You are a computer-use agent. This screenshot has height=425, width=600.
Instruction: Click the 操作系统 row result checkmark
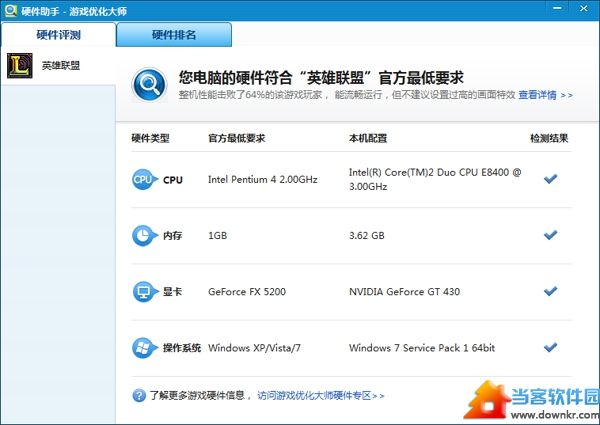click(549, 348)
